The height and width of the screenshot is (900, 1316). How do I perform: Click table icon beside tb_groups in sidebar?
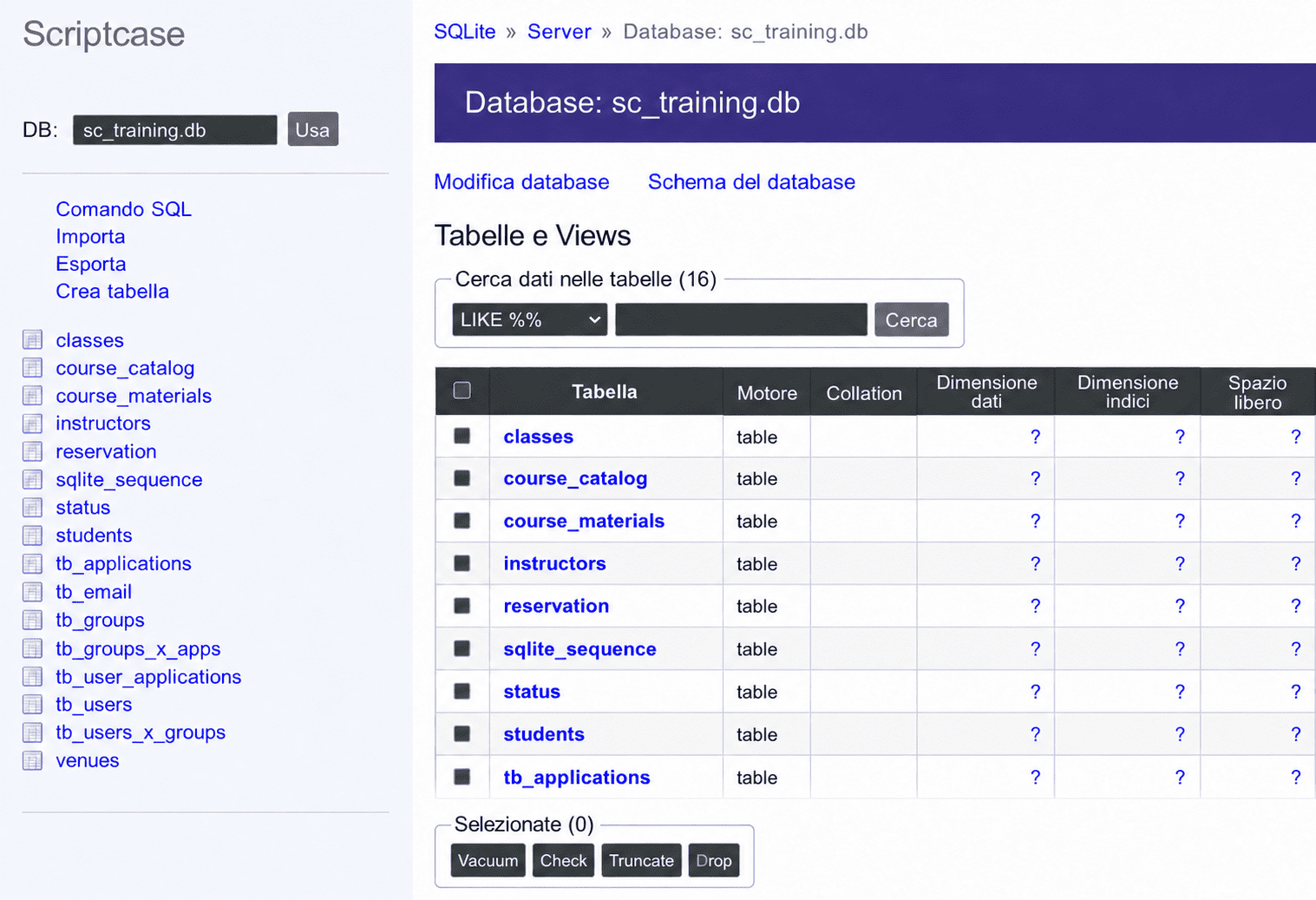pos(33,620)
